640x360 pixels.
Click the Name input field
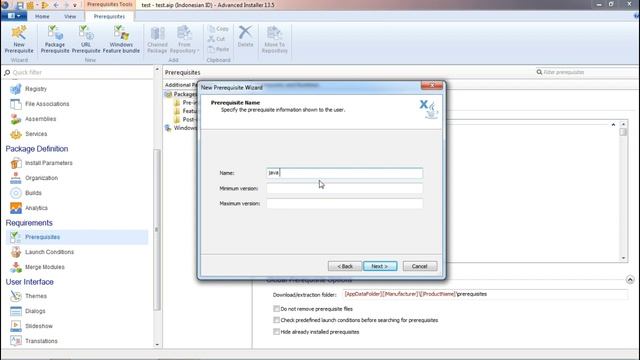[344, 173]
